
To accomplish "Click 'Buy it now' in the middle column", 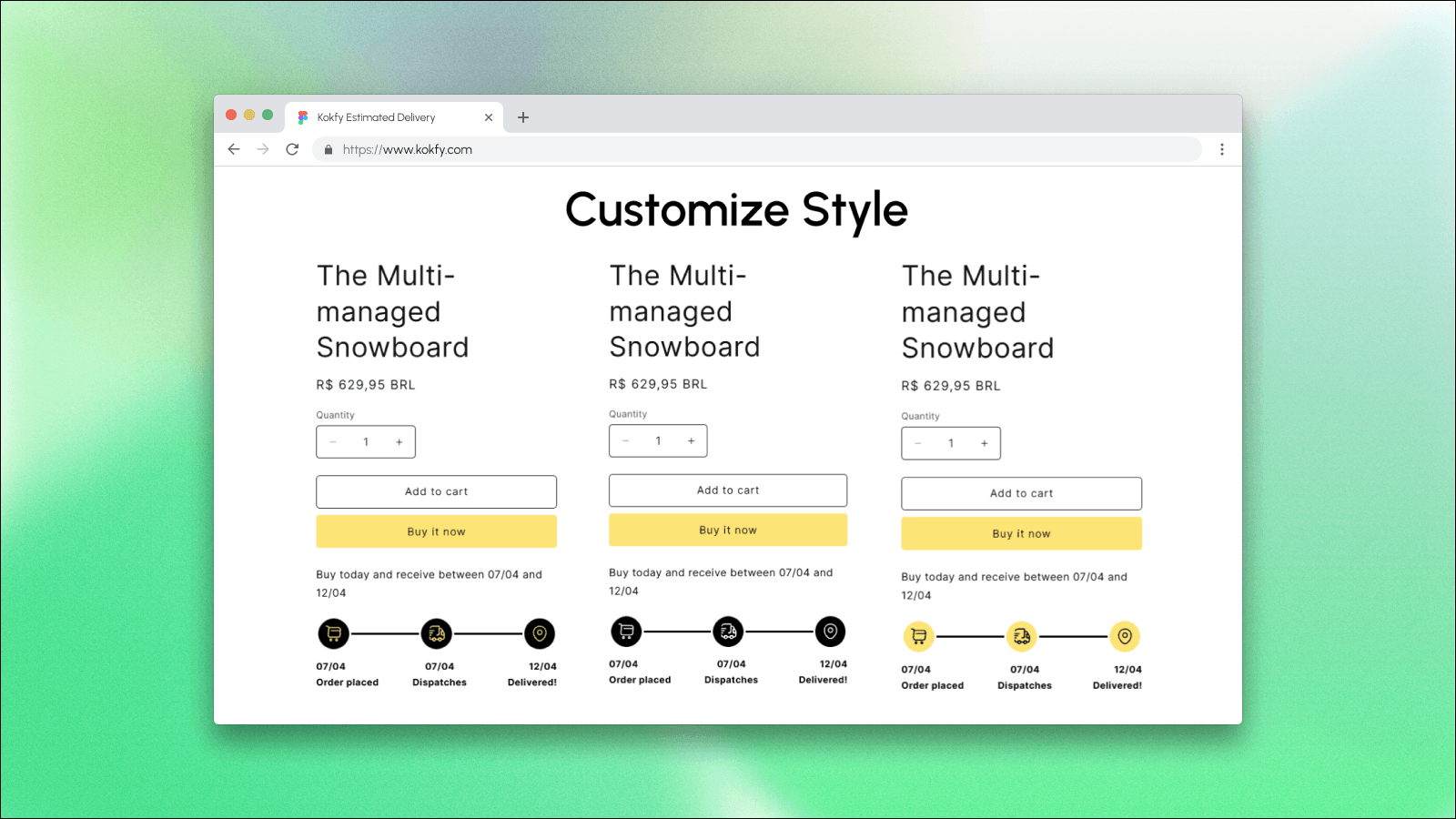I will 727,529.
